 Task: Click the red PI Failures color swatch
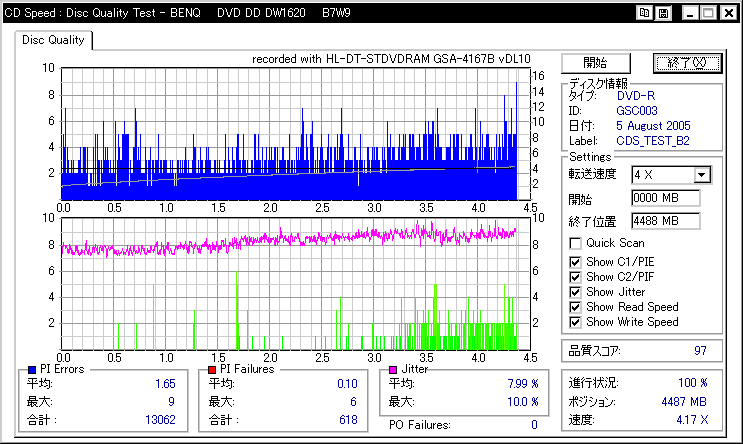[x=212, y=370]
